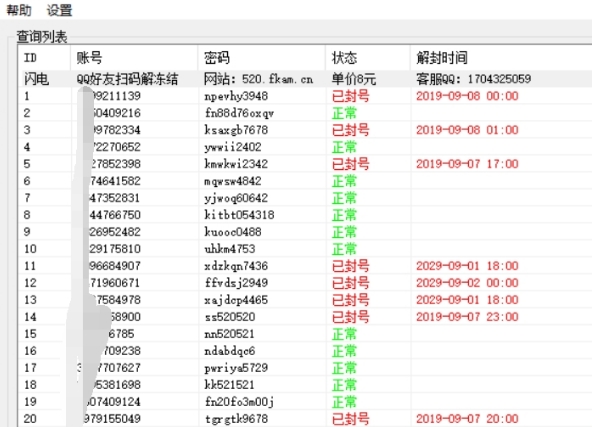The width and height of the screenshot is (592, 427).
Task: Select password ffvdsj2949 in row 12
Action: pyautogui.click(x=236, y=283)
